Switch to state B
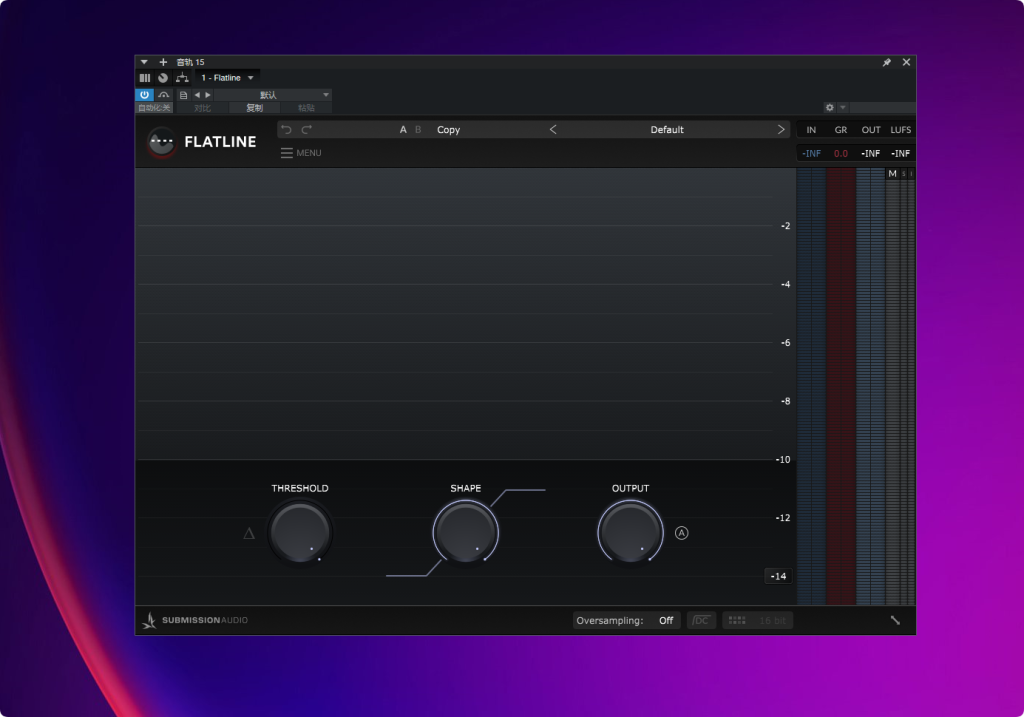 418,129
